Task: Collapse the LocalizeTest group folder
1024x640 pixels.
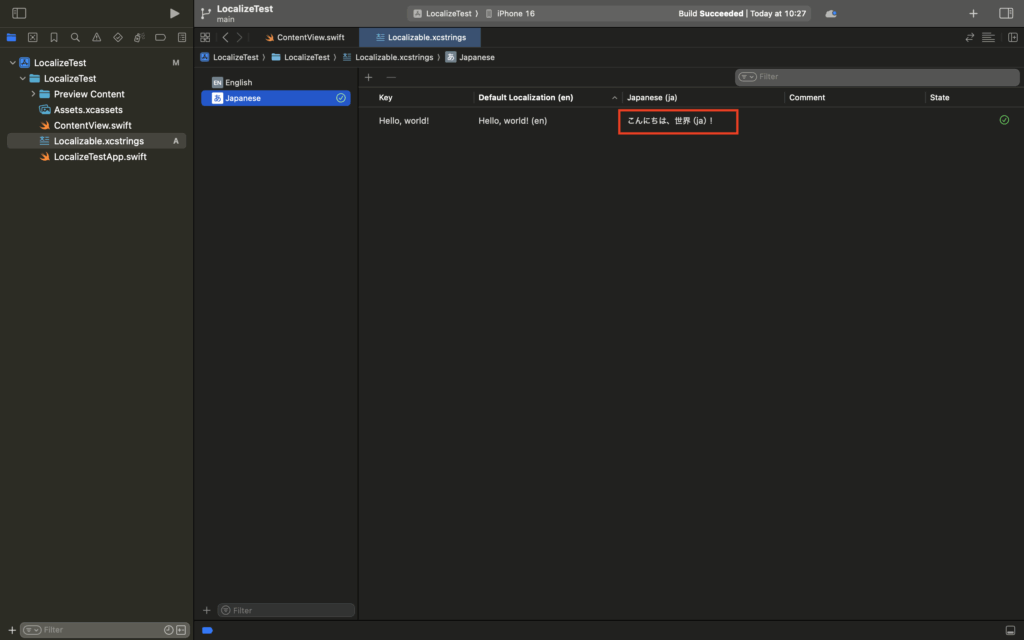Action: click(23, 78)
